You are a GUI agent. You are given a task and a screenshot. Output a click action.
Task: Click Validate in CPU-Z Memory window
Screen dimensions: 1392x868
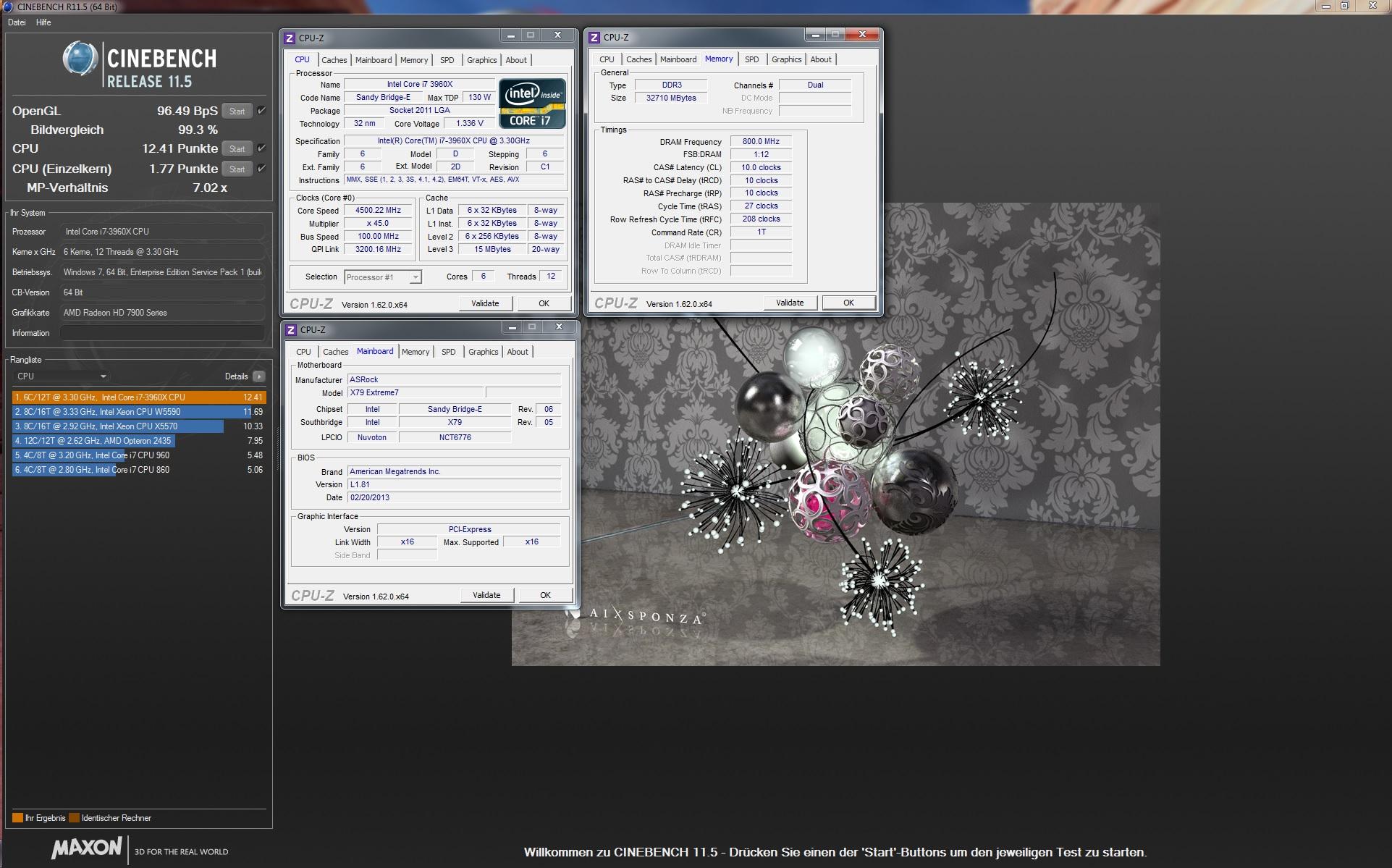point(790,303)
